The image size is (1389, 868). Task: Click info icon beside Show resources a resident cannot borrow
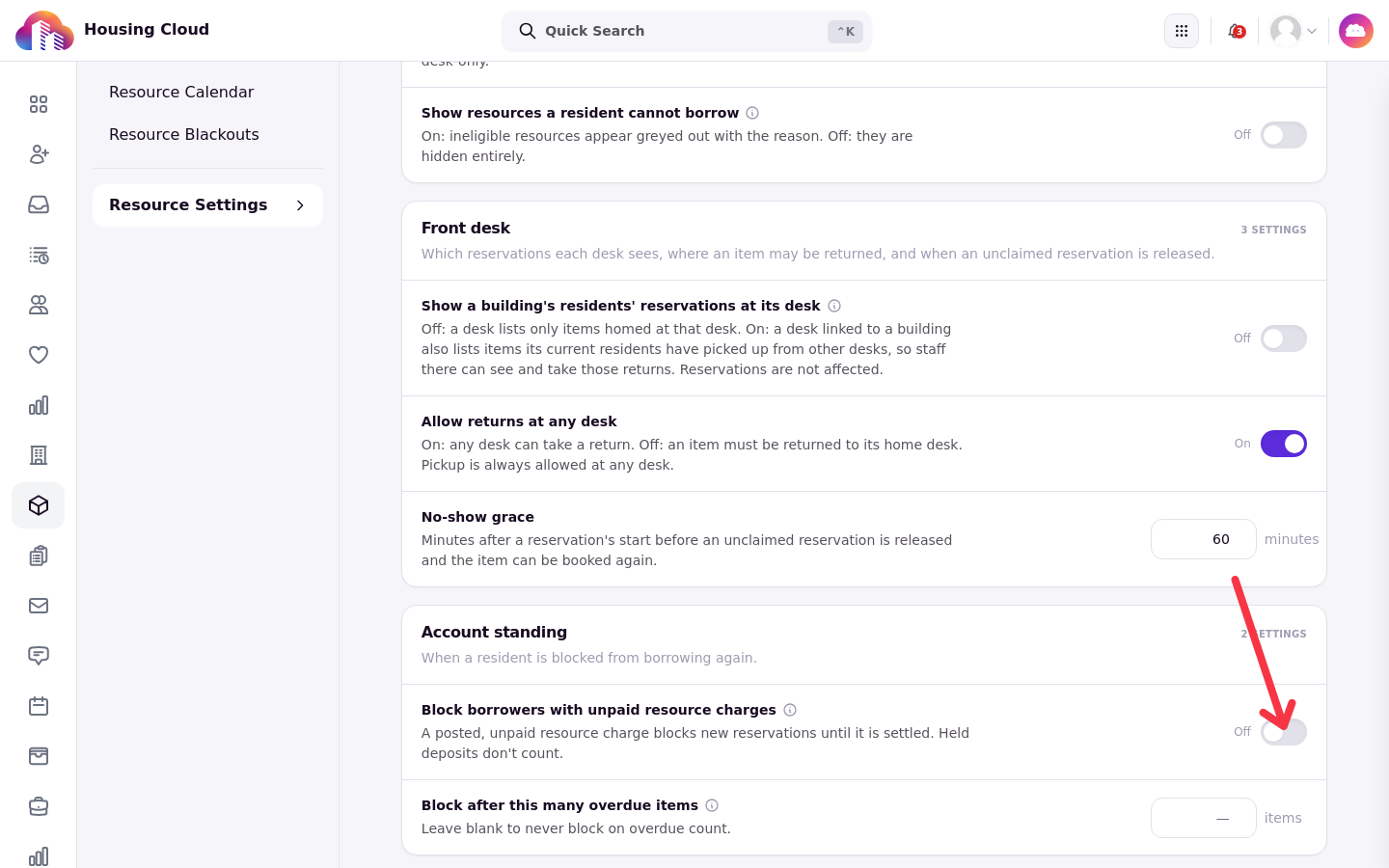click(752, 113)
